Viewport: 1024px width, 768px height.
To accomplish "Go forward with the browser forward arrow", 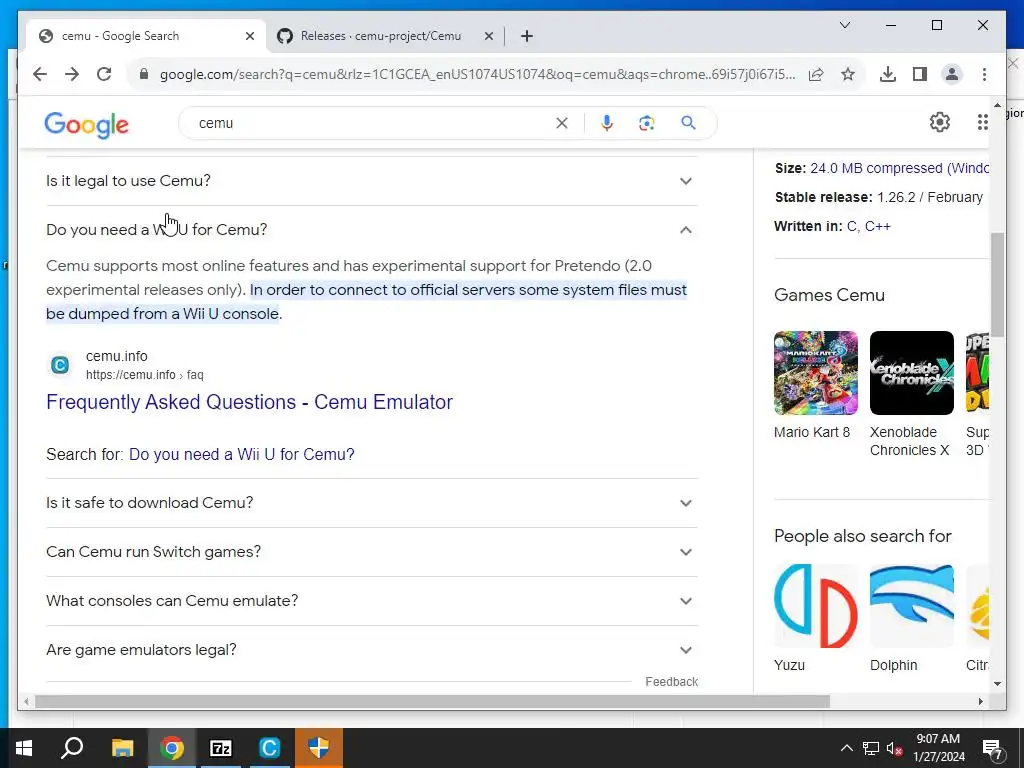I will [72, 74].
